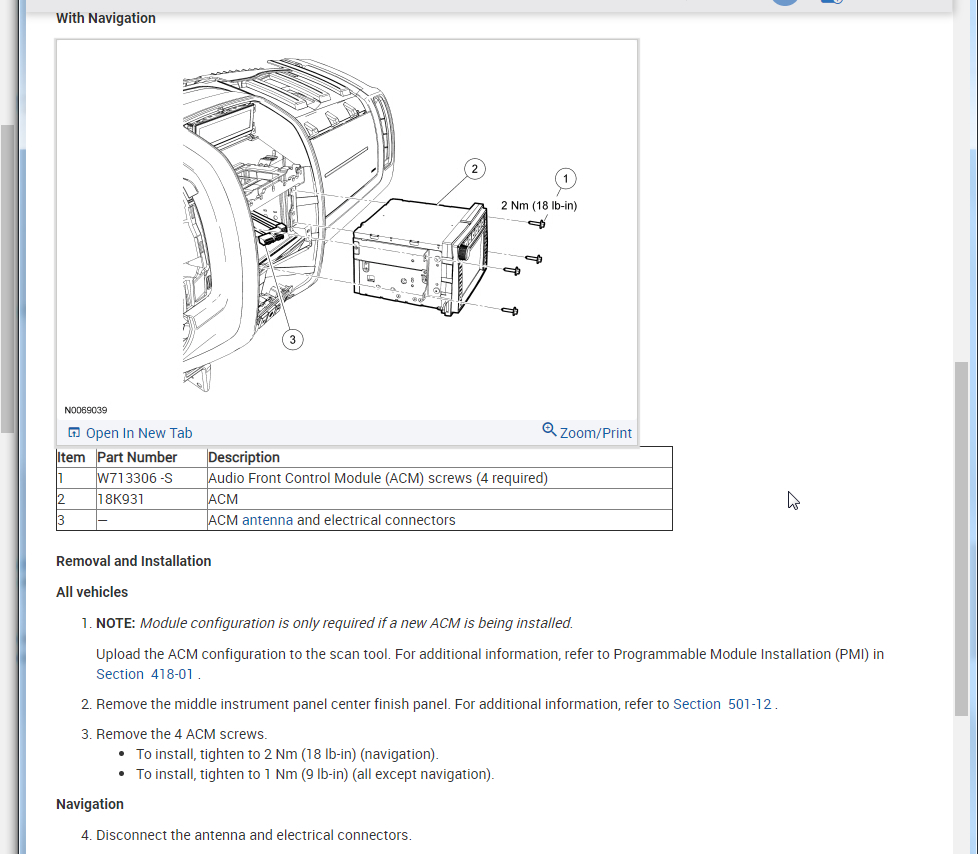Click the Zoom/Print magnifier icon
Image resolution: width=978 pixels, height=854 pixels.
[549, 430]
